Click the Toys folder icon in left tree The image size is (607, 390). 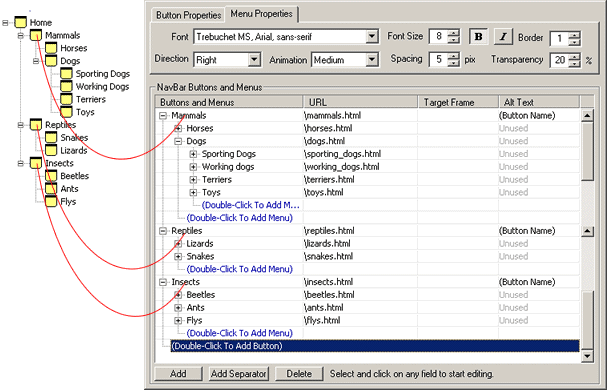[x=66, y=112]
